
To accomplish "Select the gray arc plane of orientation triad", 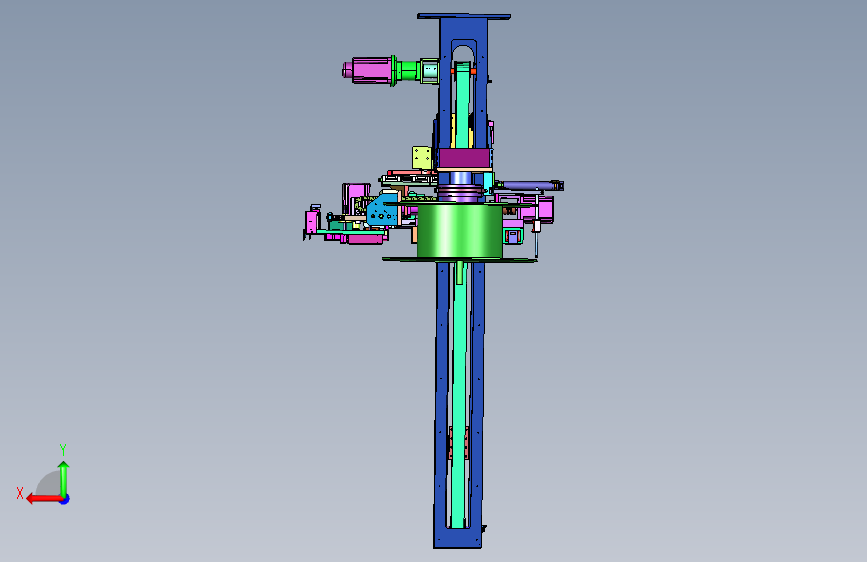I will [x=49, y=483].
